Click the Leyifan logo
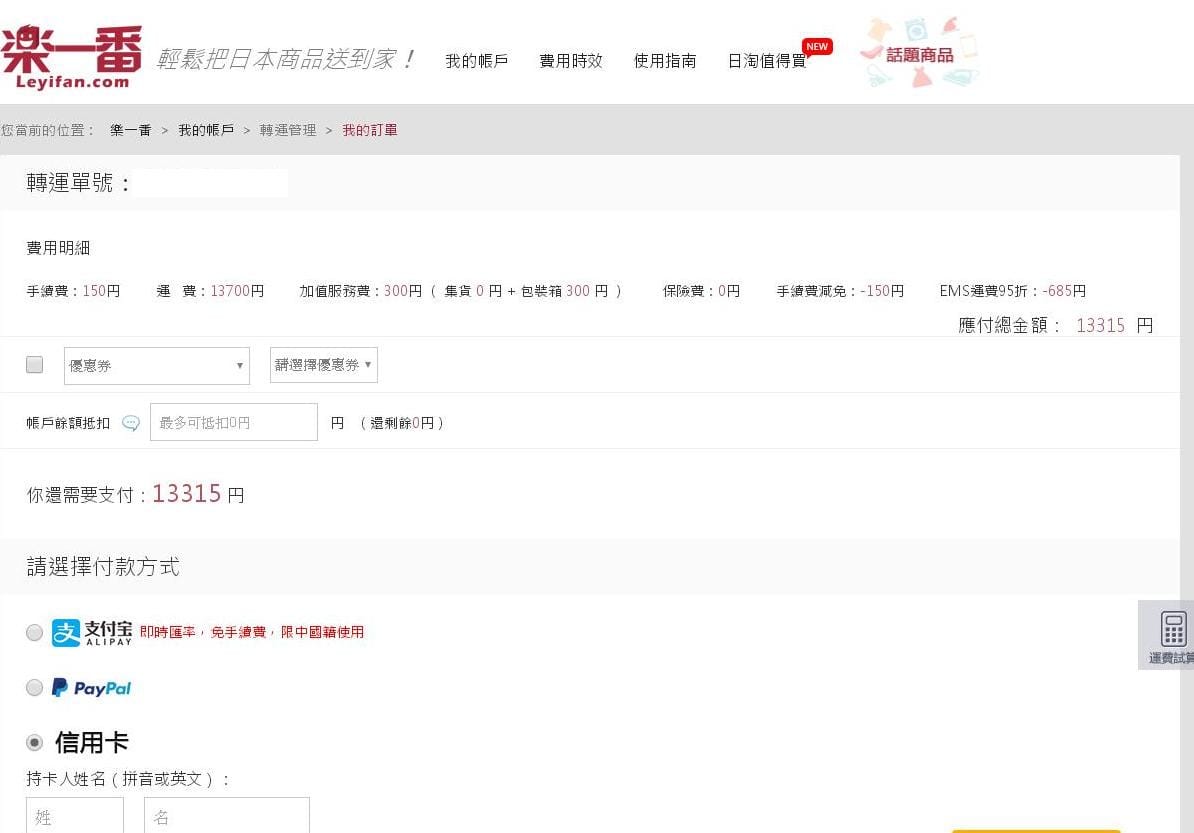 click(70, 50)
